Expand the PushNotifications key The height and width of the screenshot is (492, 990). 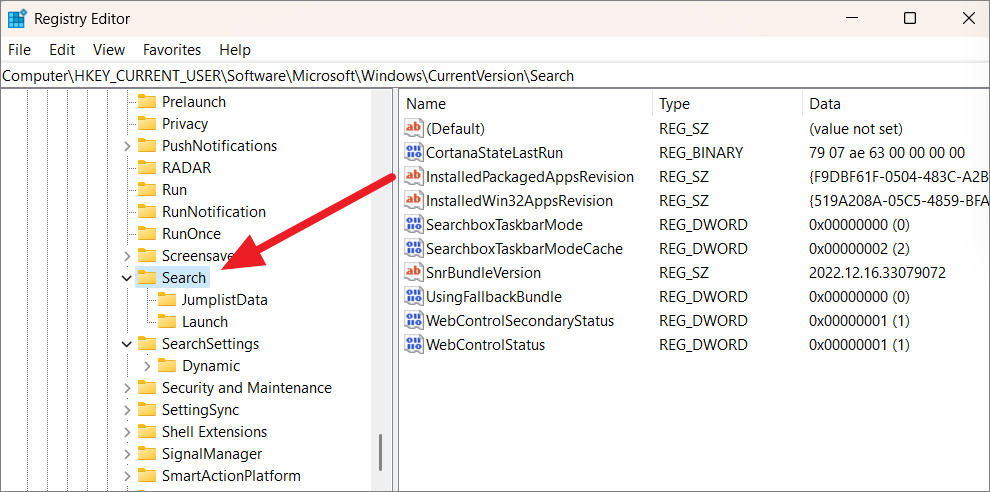tap(127, 146)
